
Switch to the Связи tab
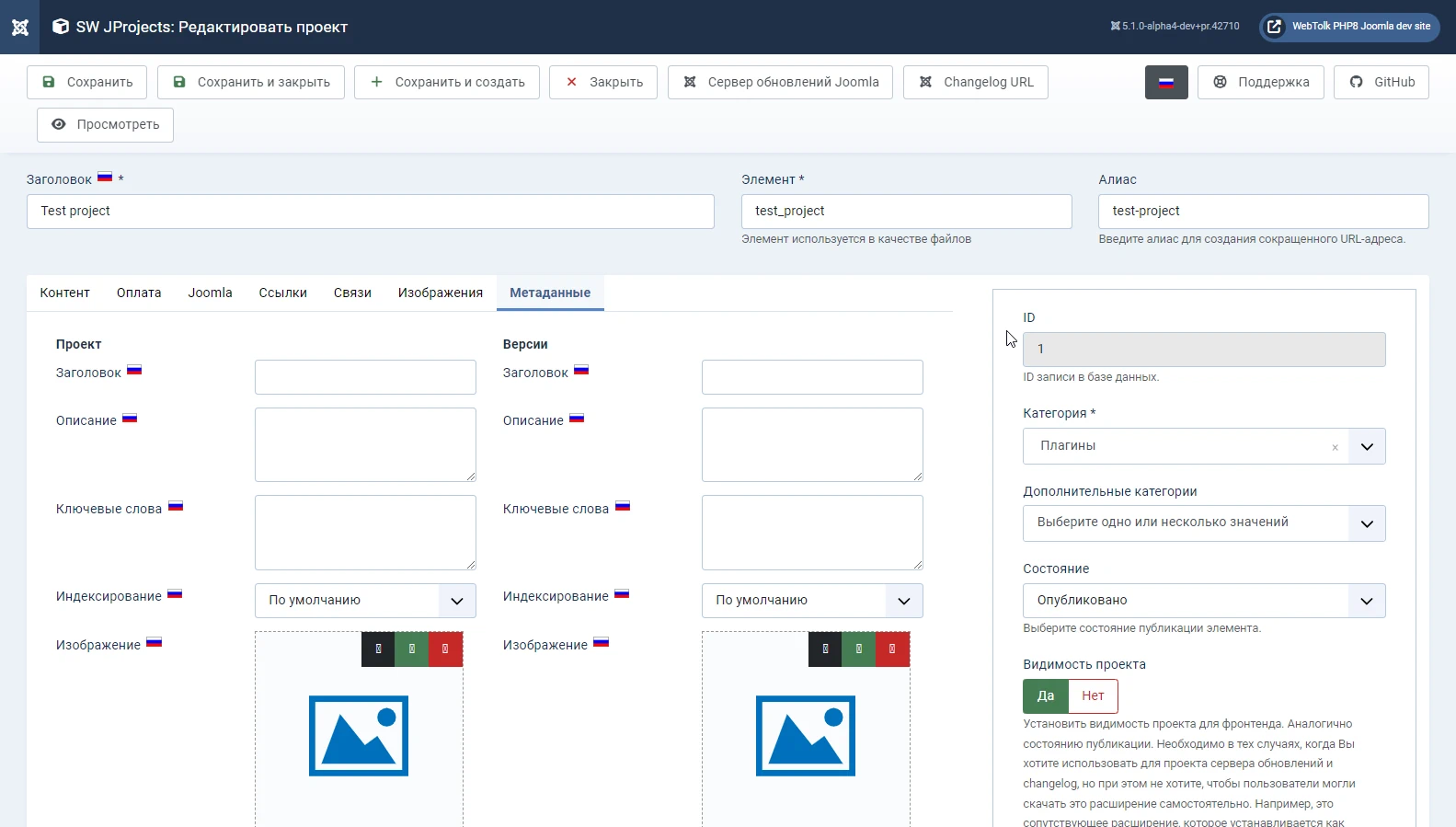[x=352, y=293]
